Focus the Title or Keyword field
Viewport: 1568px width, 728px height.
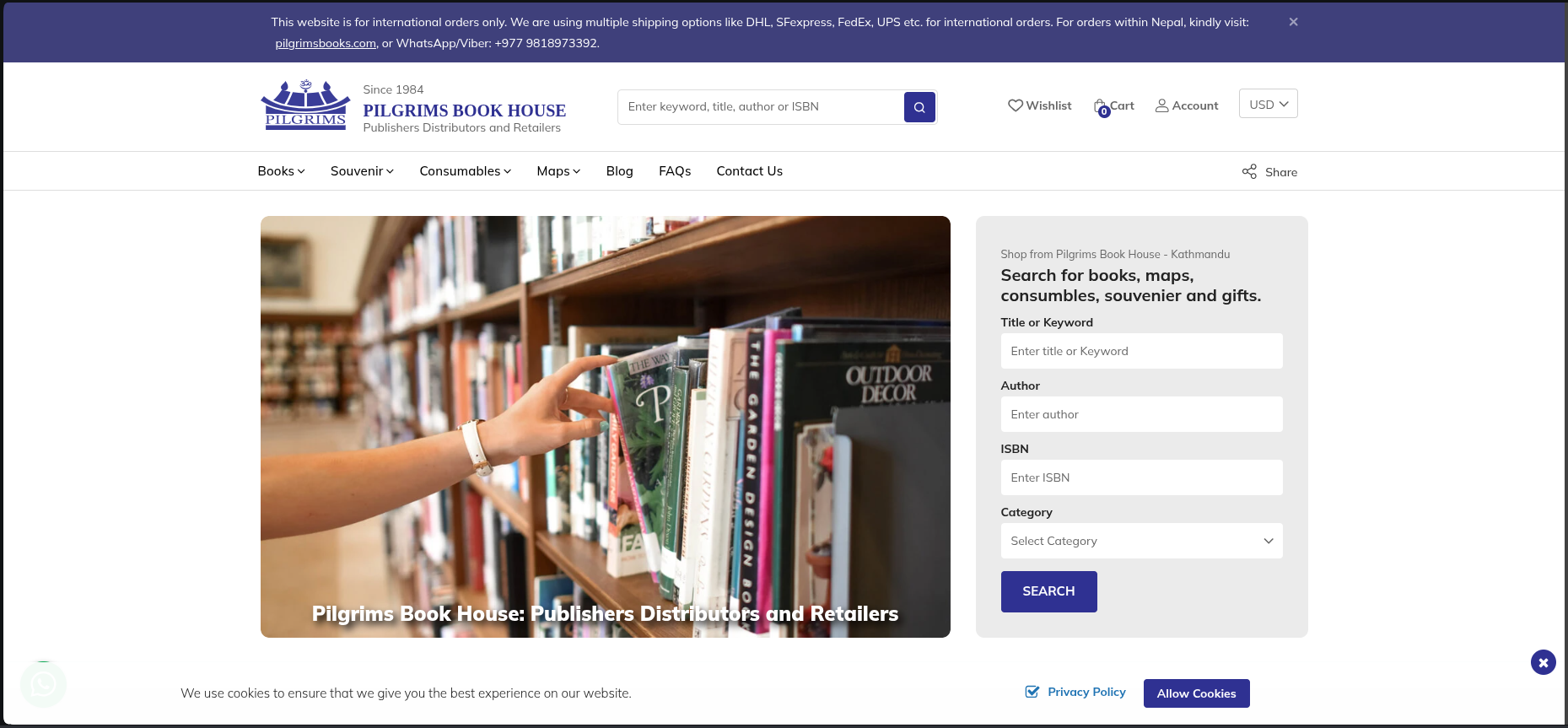point(1141,351)
